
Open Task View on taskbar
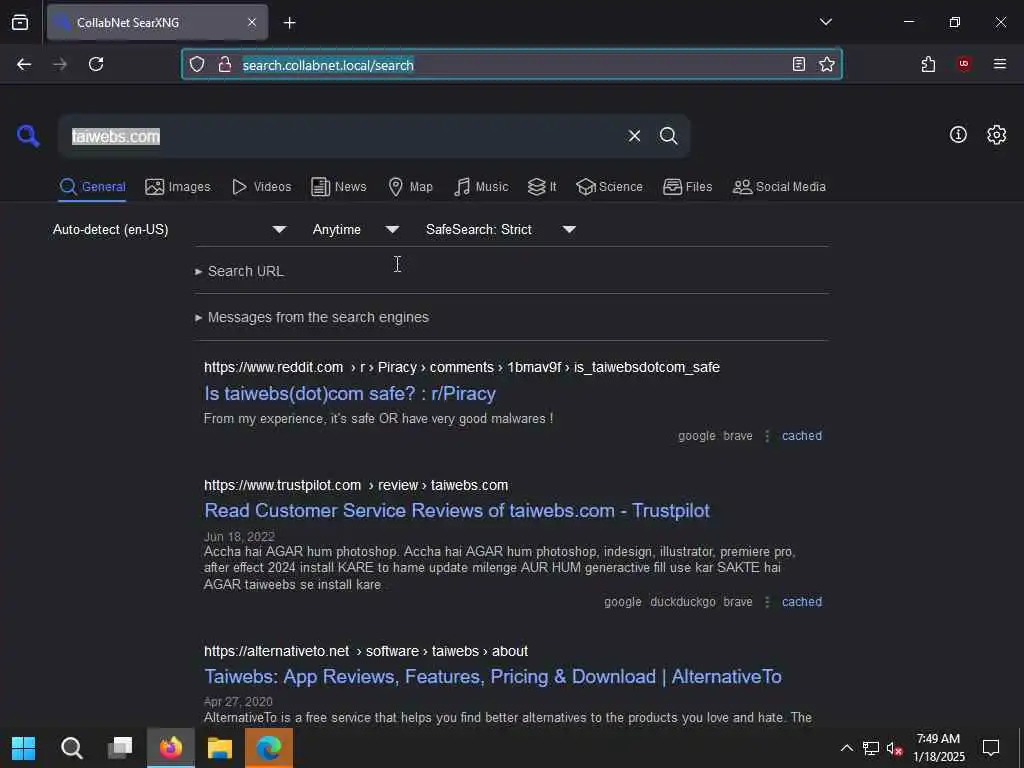(x=120, y=748)
